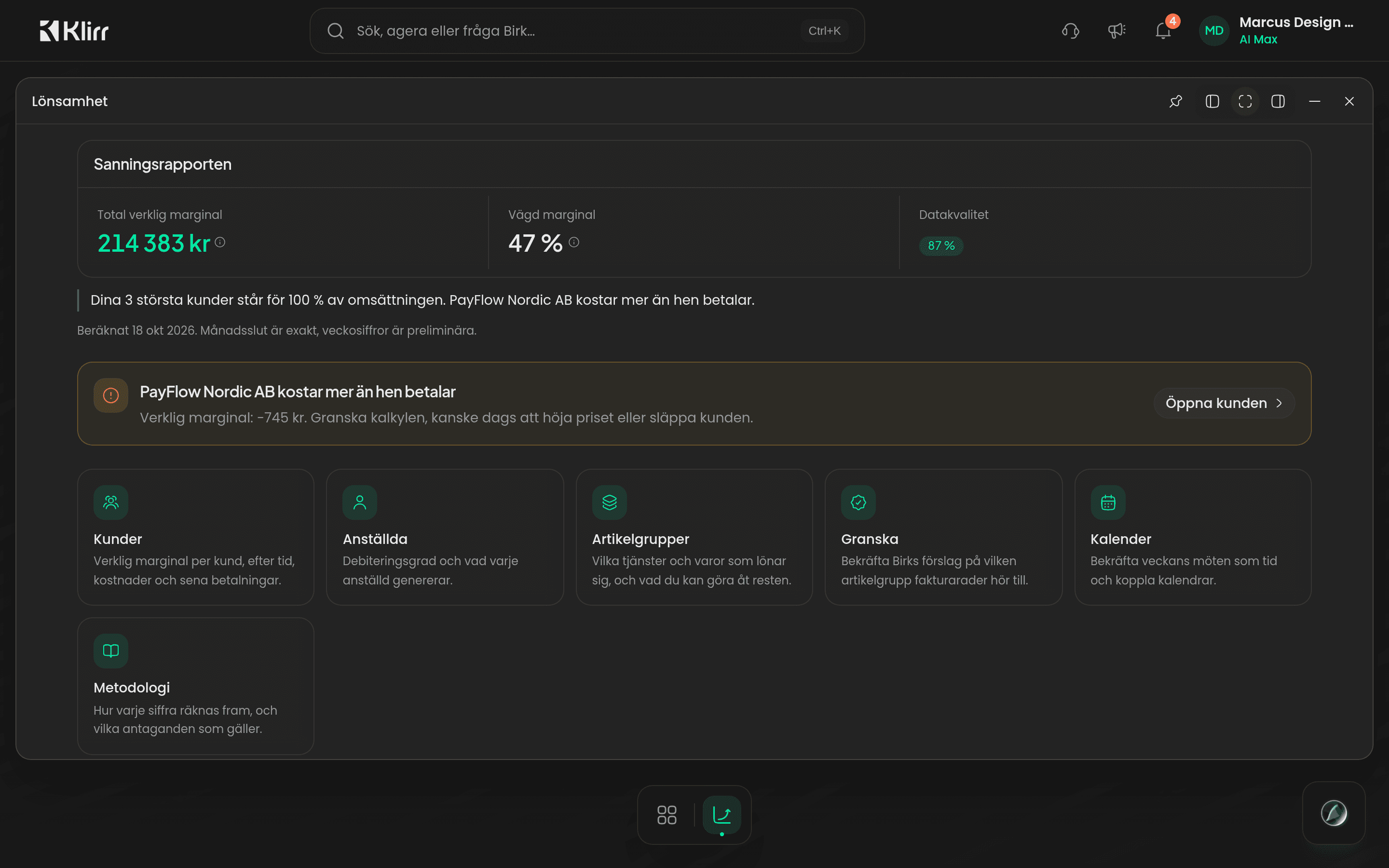Open the headset support icon
This screenshot has width=1389, height=868.
coord(1071,31)
